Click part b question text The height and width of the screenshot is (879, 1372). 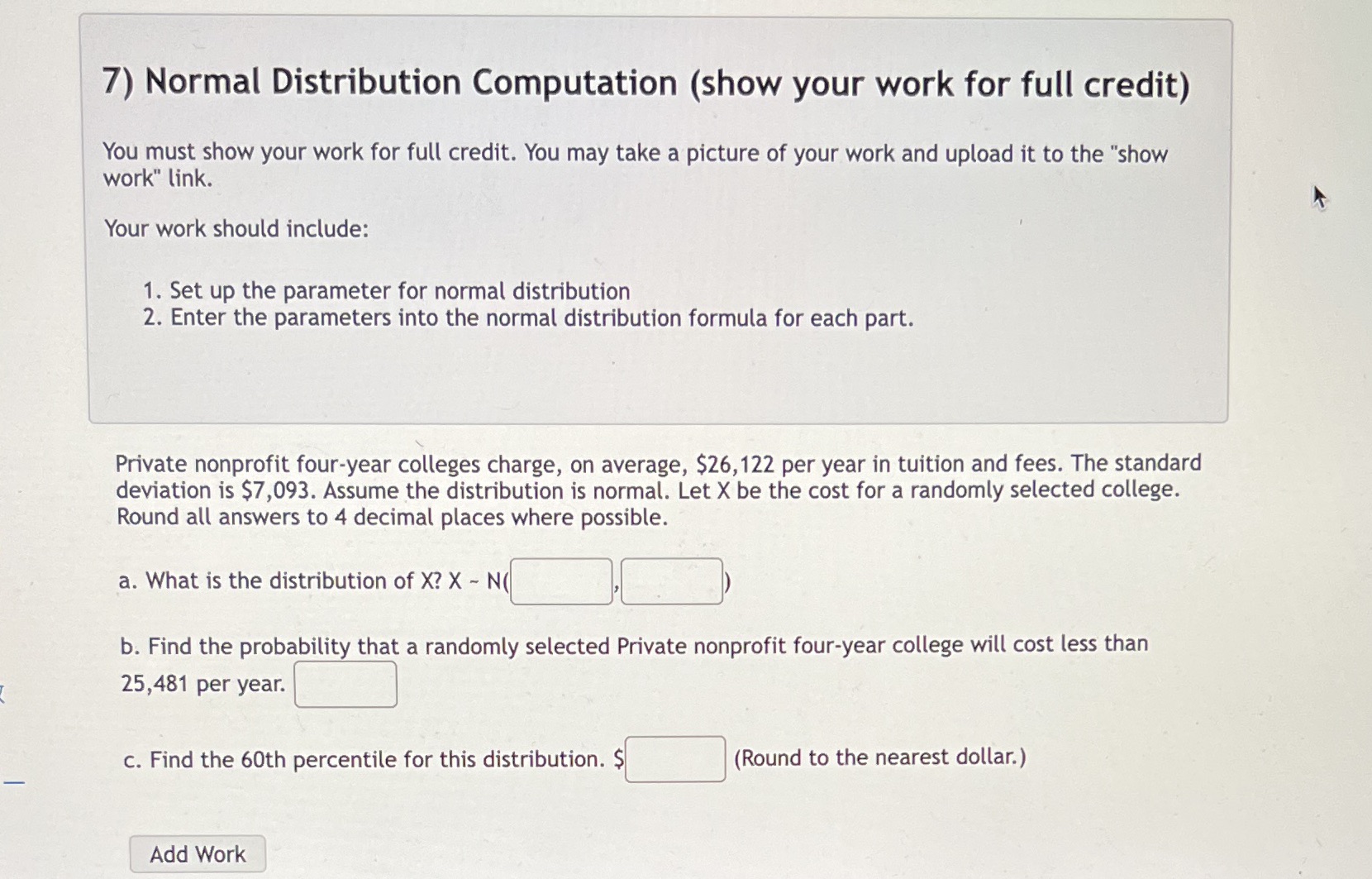635,645
